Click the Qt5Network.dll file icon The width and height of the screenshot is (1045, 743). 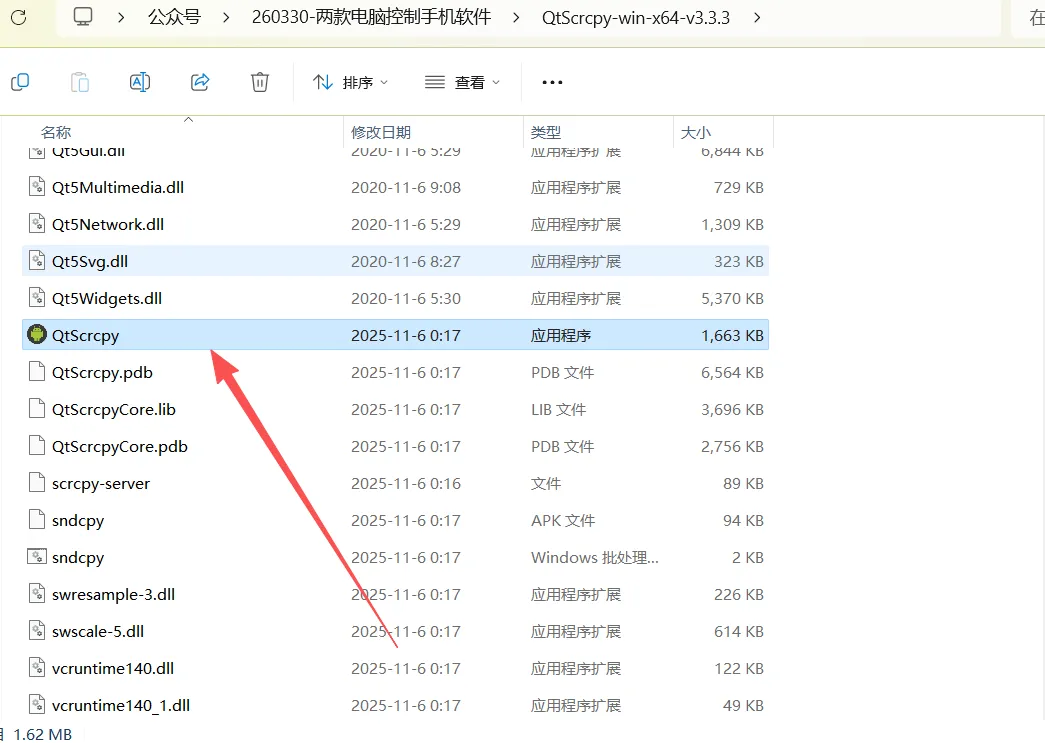click(x=37, y=223)
